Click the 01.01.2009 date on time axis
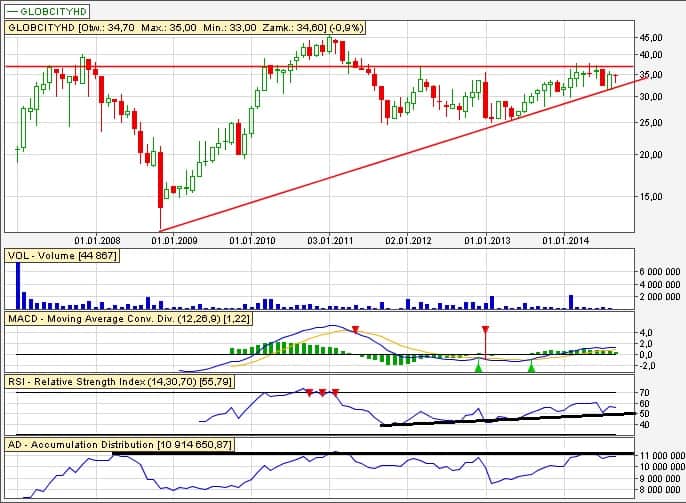 pos(172,241)
